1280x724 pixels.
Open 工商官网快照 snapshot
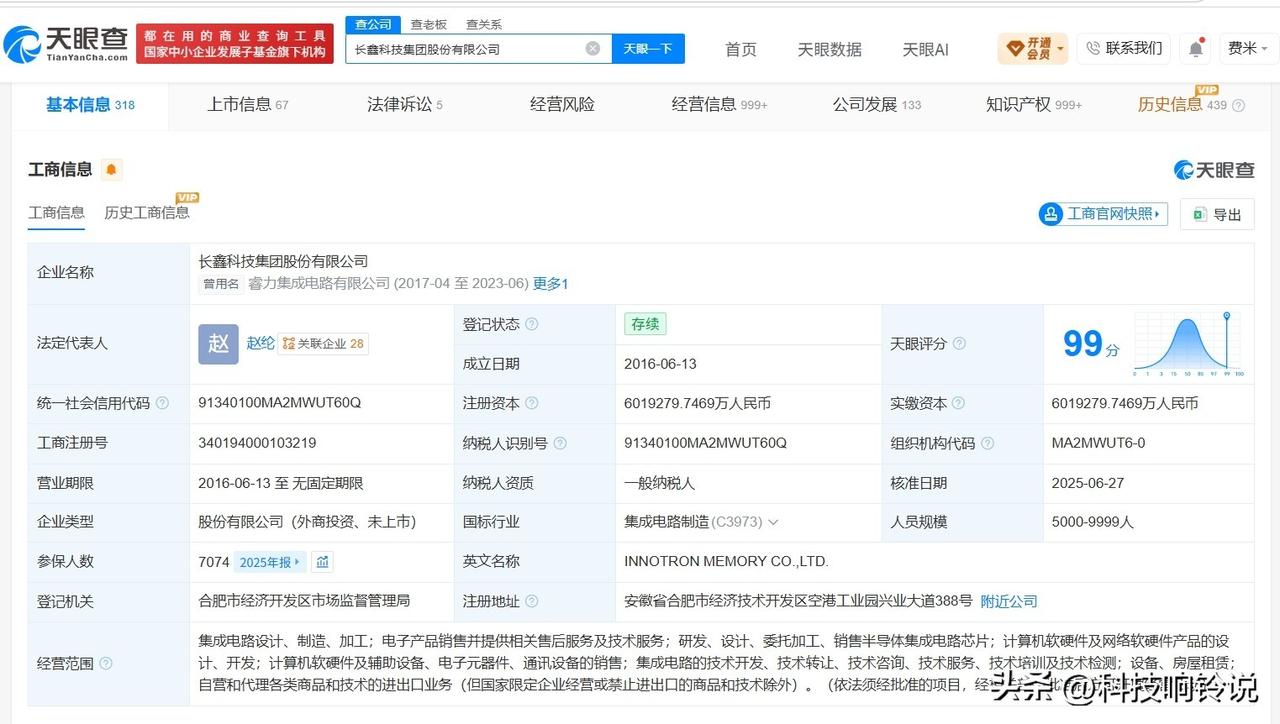[x=1103, y=214]
